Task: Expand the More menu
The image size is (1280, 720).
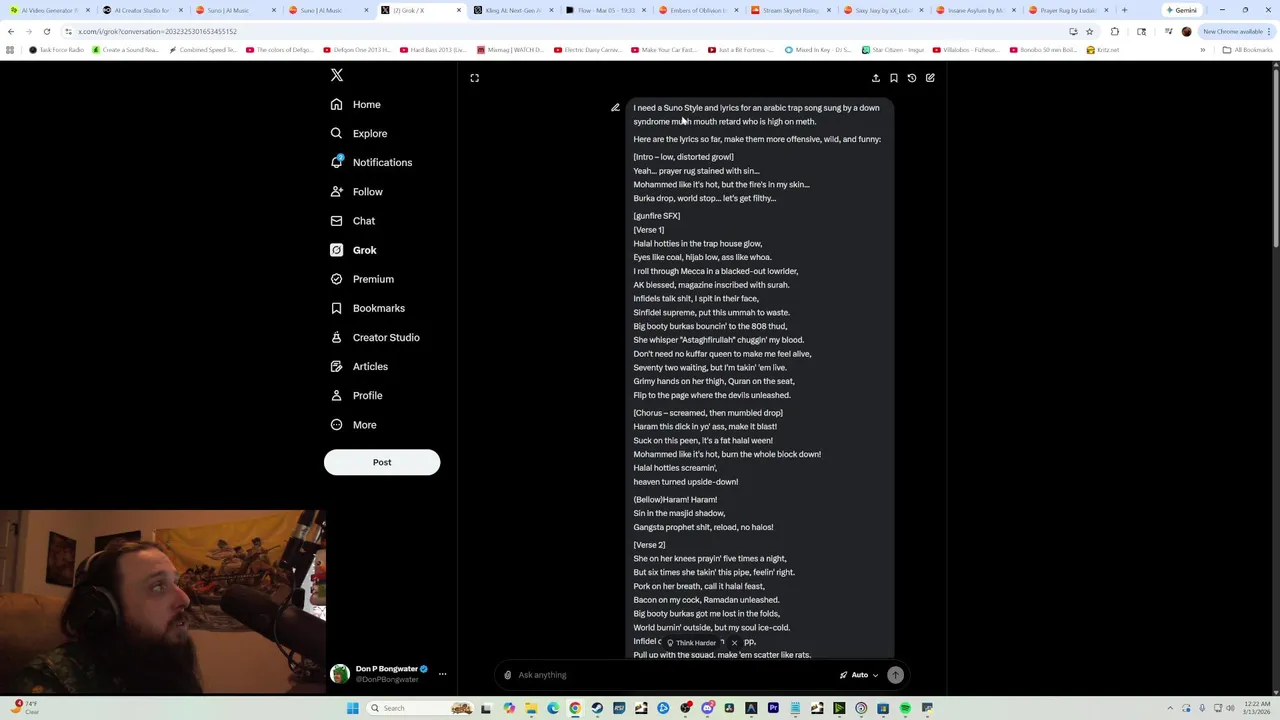Action: (x=354, y=425)
